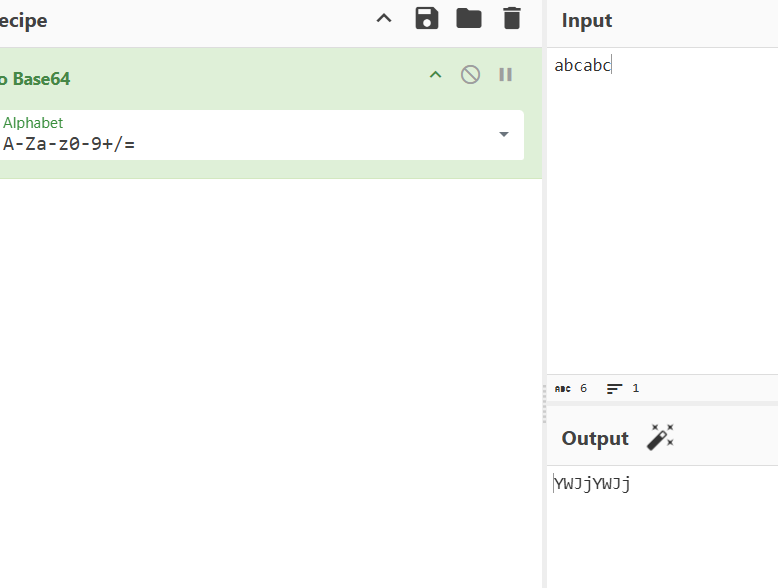Click the Recipe pane header title
The width and height of the screenshot is (778, 588).
[x=24, y=20]
